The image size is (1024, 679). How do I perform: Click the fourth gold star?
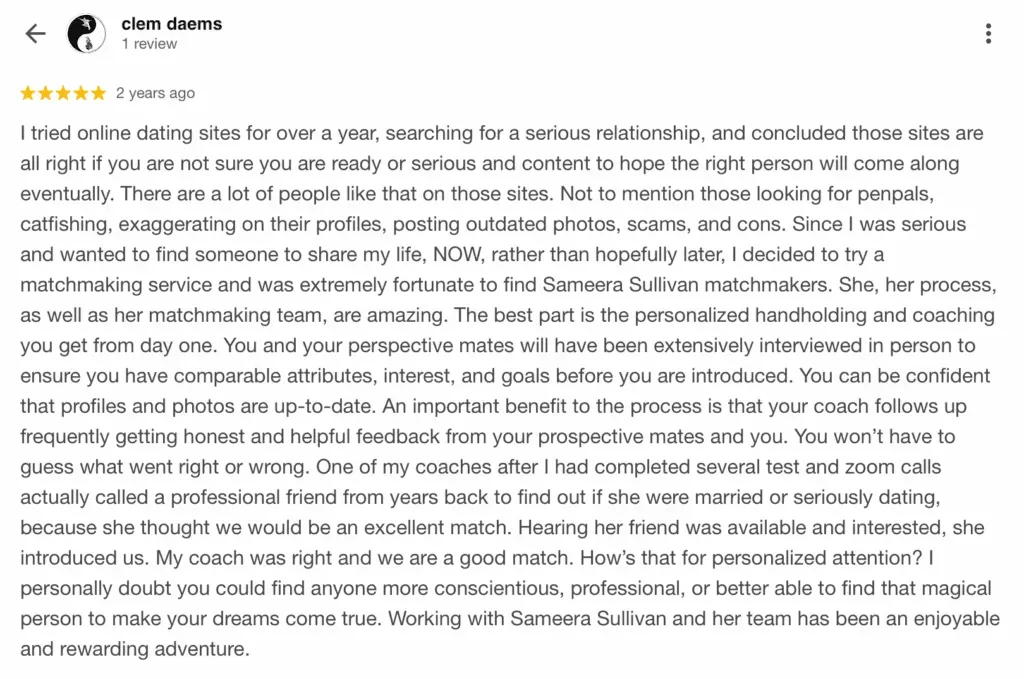click(x=80, y=92)
